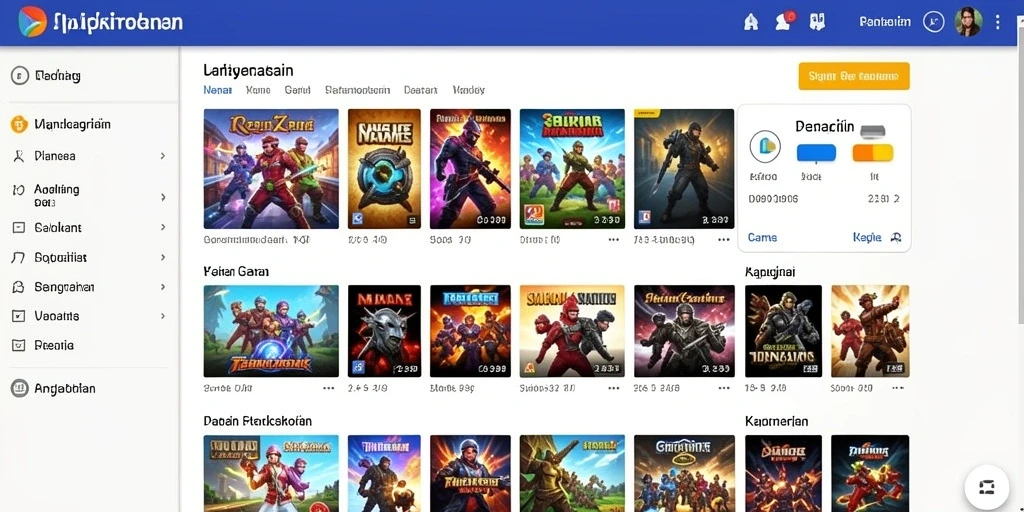
Task: Click the colorful play logo in header
Action: tap(33, 22)
